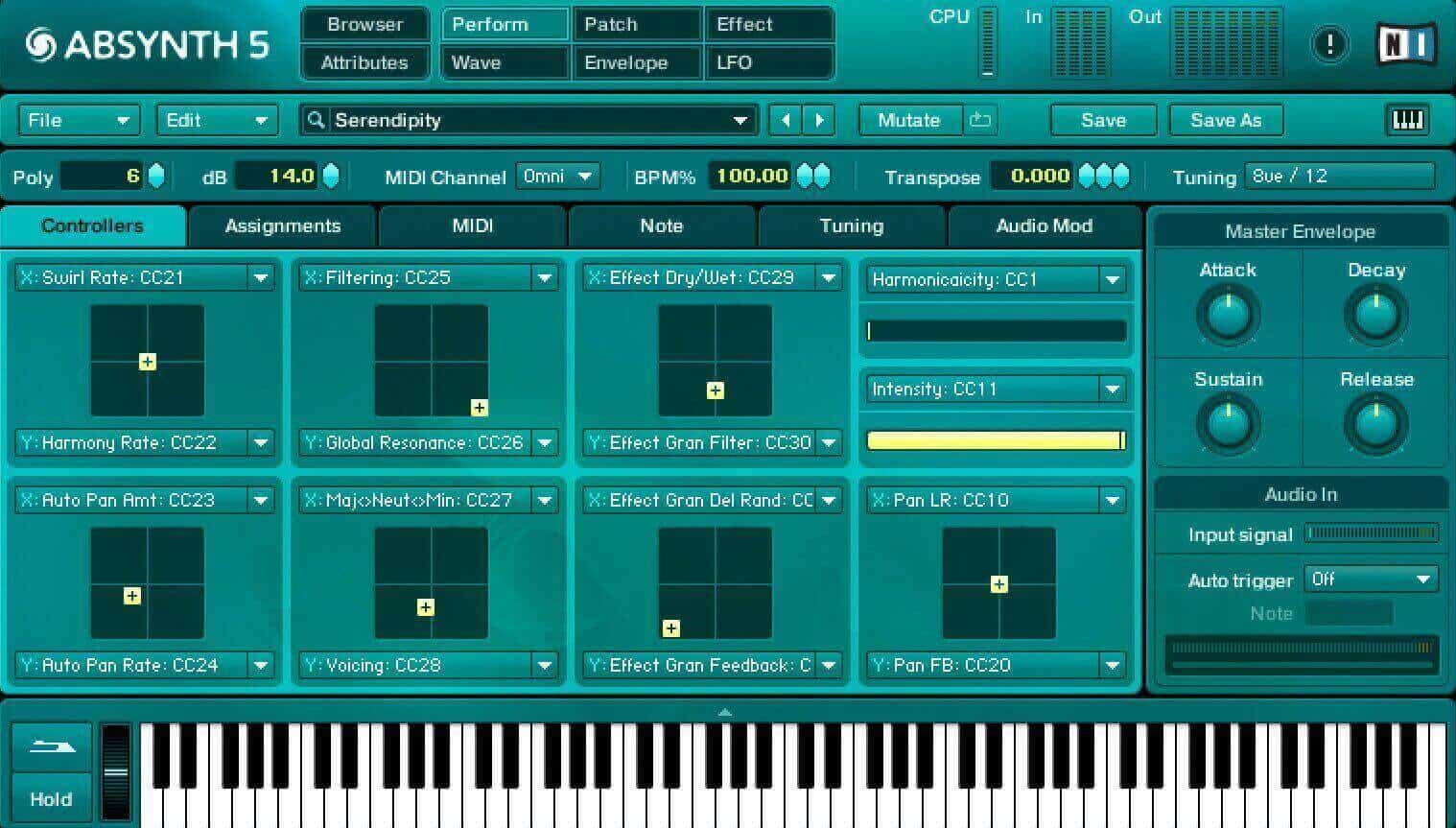This screenshot has width=1456, height=828.
Task: Expand the X: Swirl Rate: CC21 dropdown
Action: point(261,277)
